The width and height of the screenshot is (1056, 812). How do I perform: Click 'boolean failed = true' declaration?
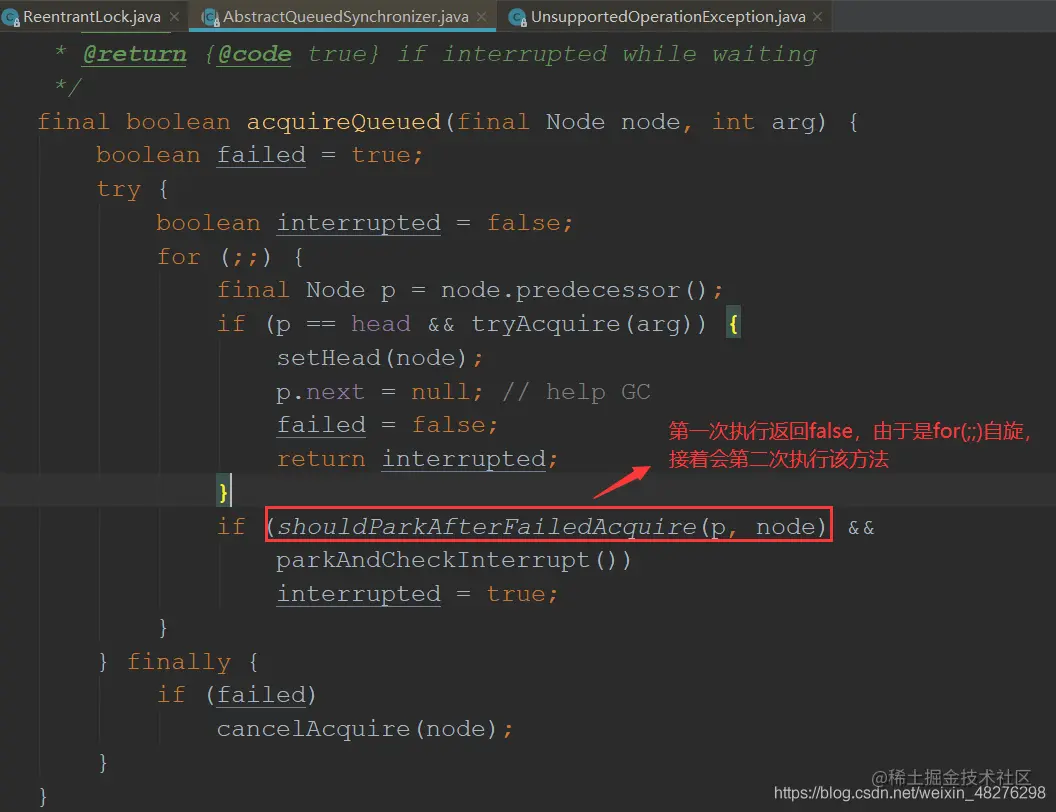[x=260, y=156]
